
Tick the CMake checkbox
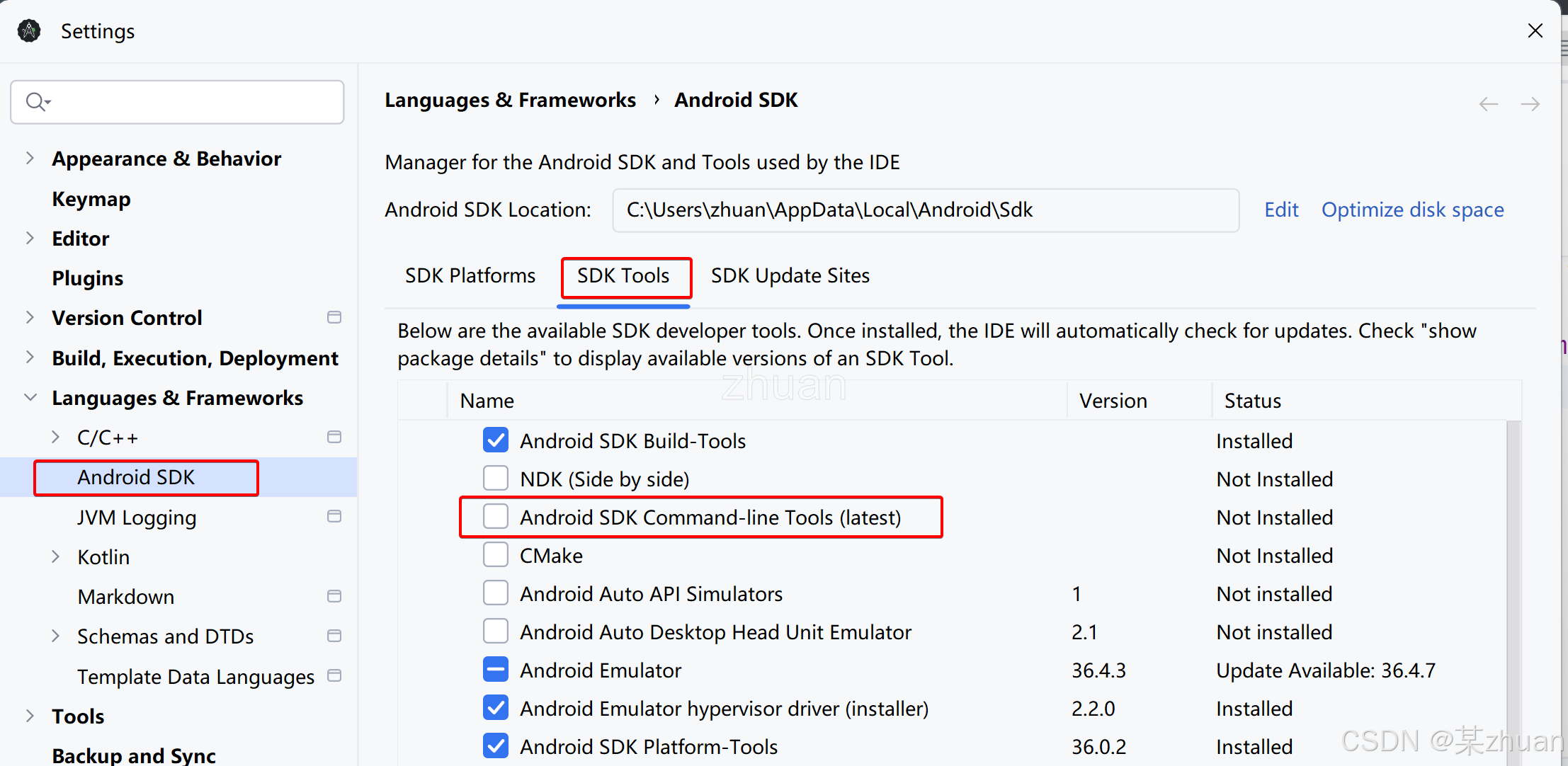496,555
